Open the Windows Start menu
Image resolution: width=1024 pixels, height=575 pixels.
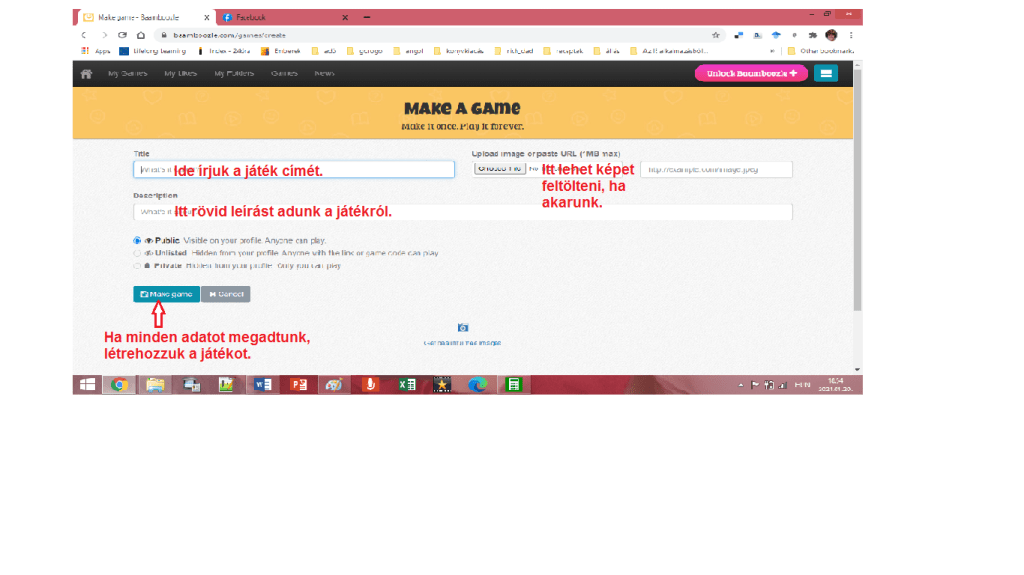pos(87,385)
